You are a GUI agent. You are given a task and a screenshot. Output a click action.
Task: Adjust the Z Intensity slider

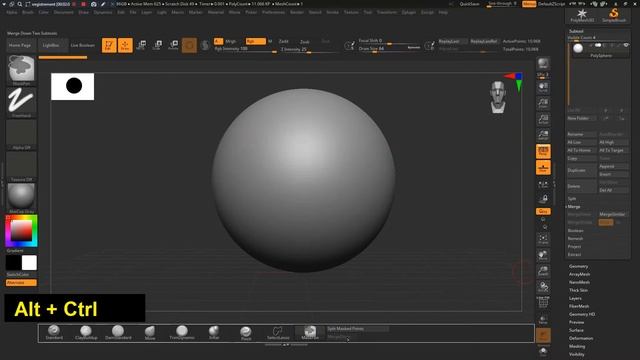(309, 49)
